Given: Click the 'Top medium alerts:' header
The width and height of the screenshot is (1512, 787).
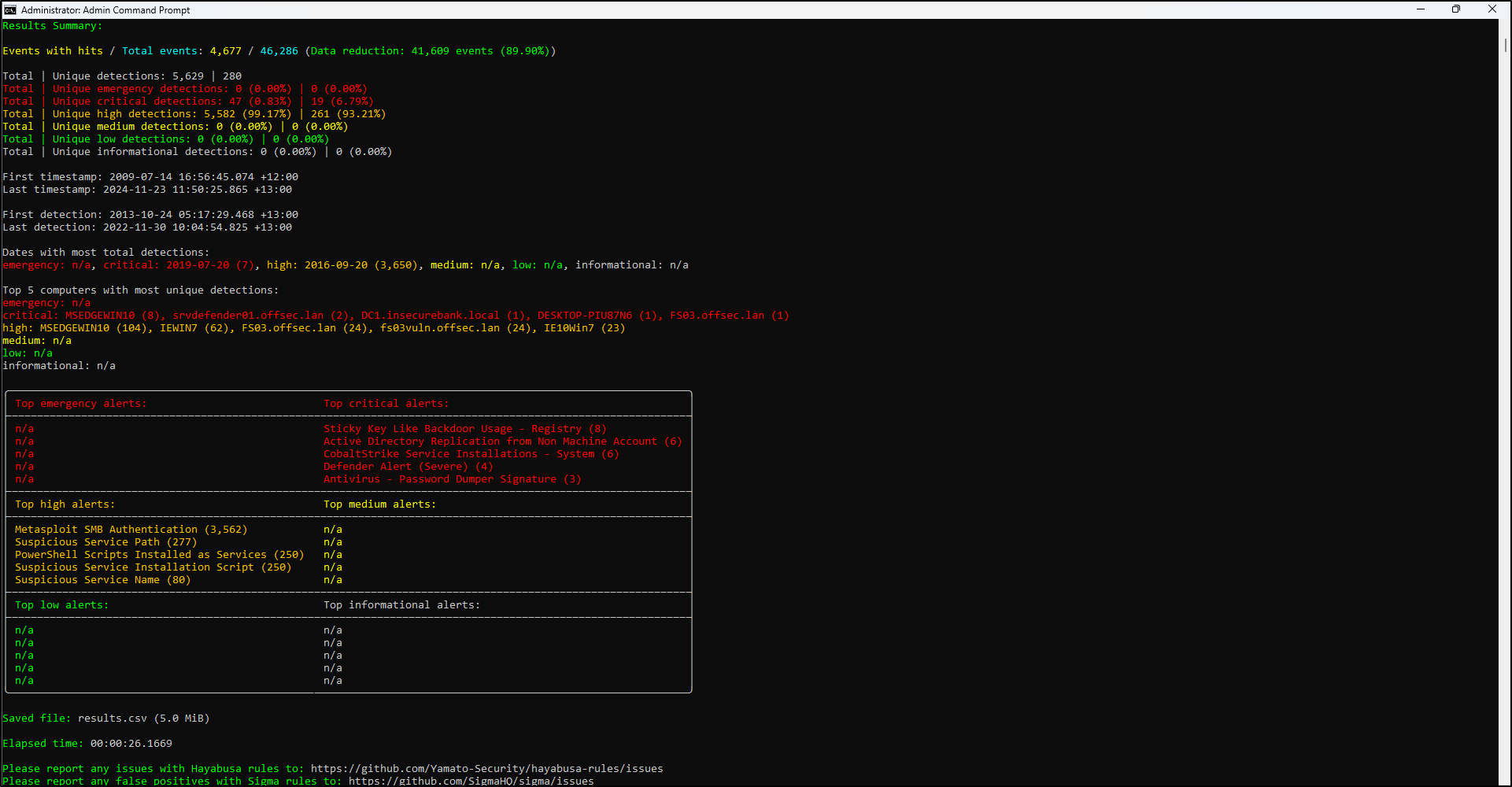Looking at the screenshot, I should tap(380, 504).
